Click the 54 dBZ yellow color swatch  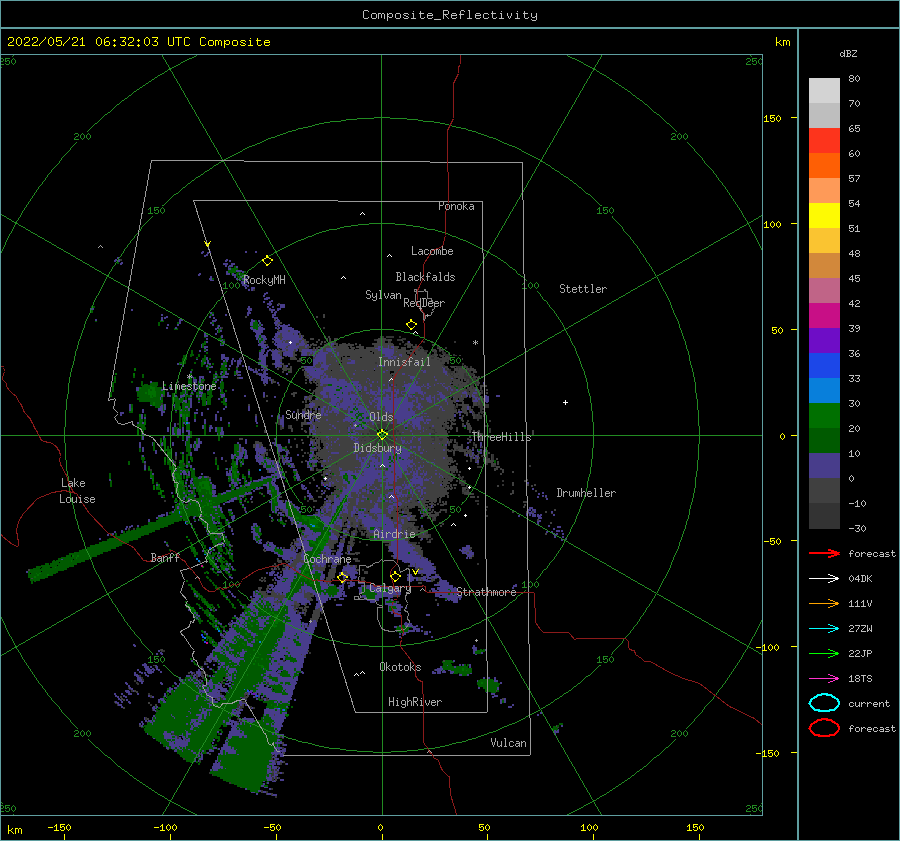[x=824, y=215]
